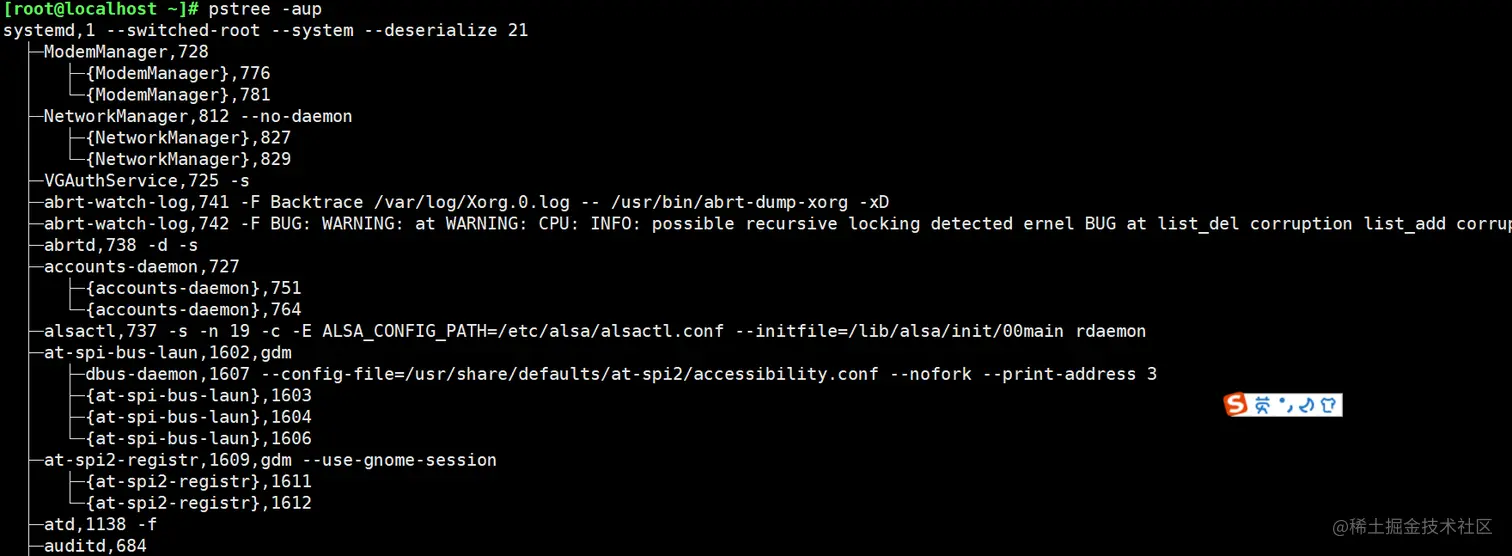Toggle the 英 English/Chinese input mode
Viewport: 1512px width, 556px height.
tap(1263, 405)
